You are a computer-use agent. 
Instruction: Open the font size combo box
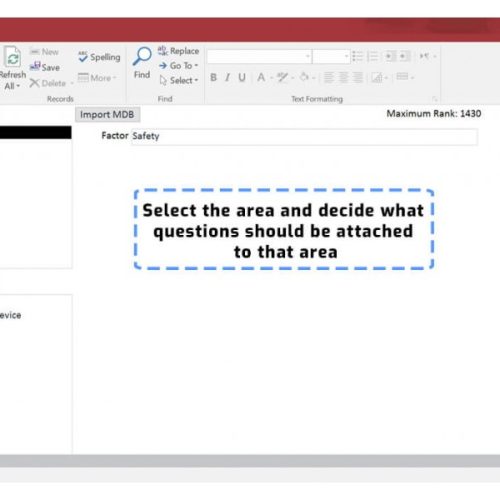tap(331, 57)
